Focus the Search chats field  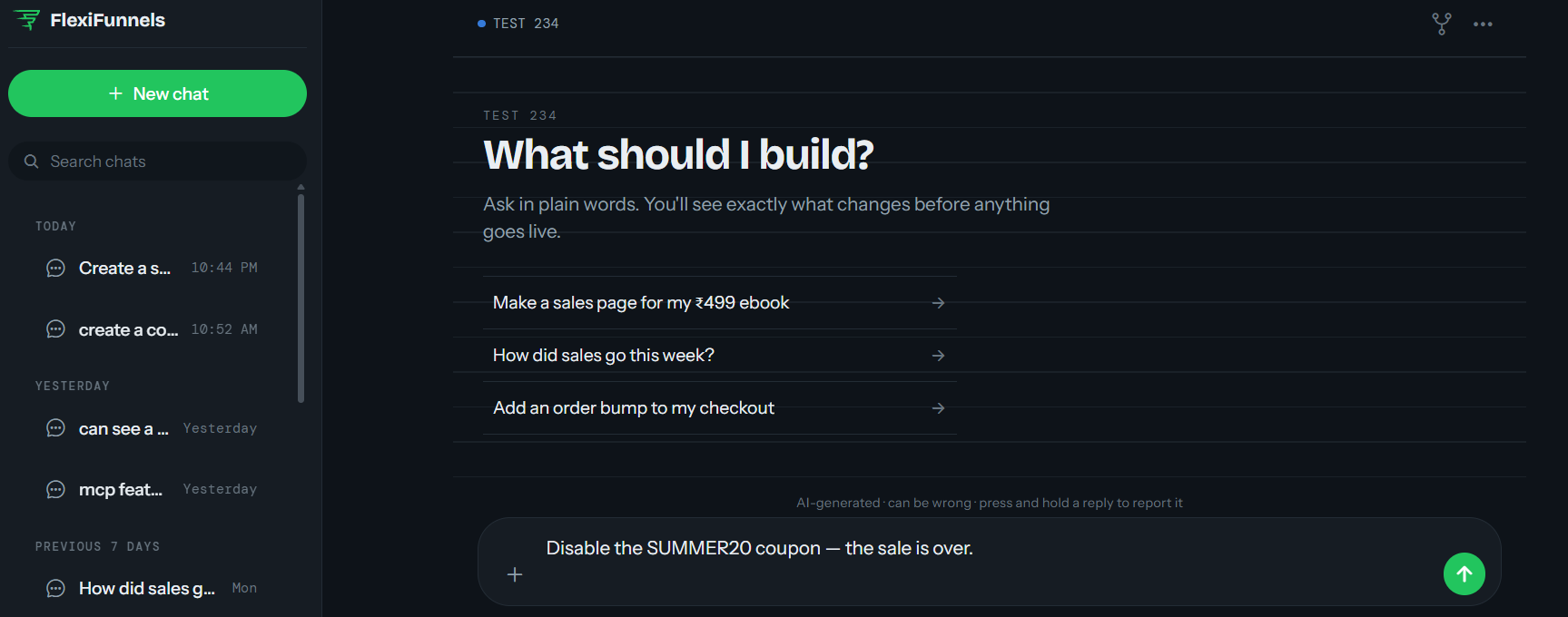[x=157, y=162]
